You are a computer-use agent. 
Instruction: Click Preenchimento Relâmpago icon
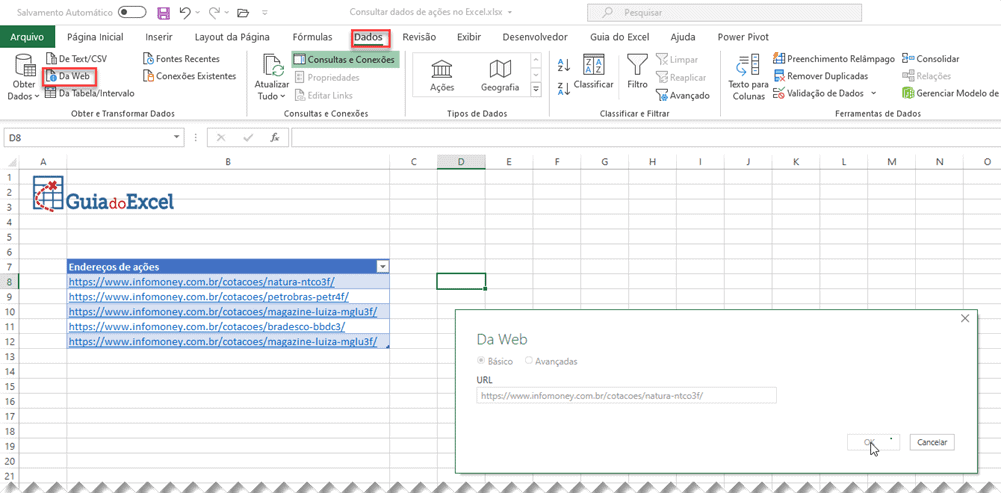point(779,59)
